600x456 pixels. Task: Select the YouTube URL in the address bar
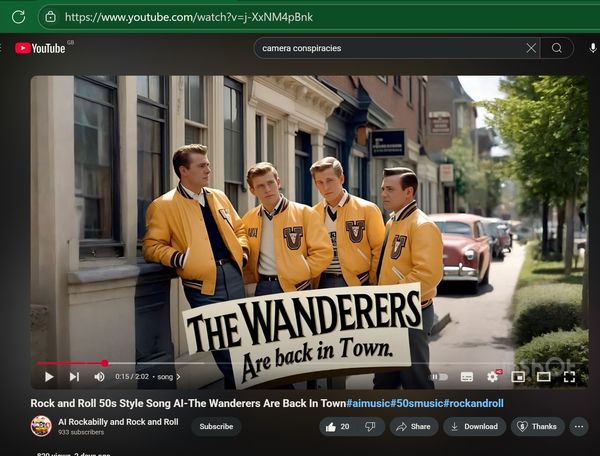pos(189,17)
